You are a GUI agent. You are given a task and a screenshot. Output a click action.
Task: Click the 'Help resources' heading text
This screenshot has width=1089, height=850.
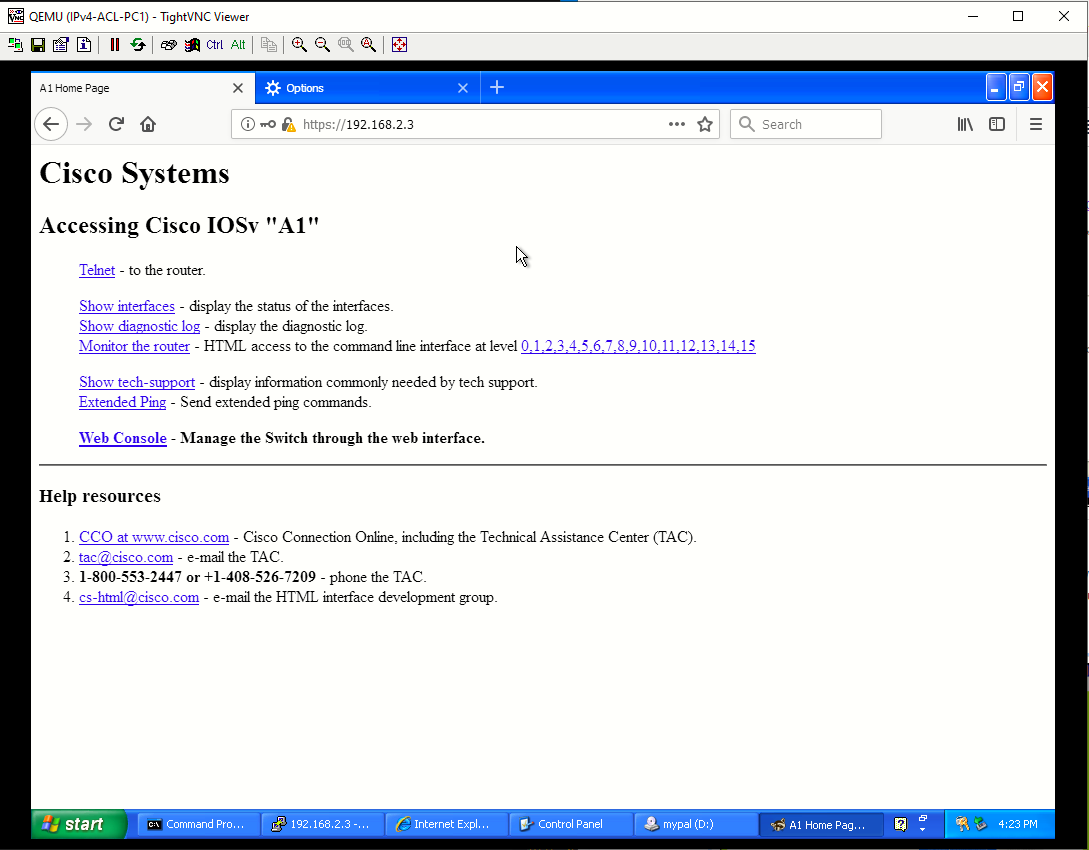[100, 496]
